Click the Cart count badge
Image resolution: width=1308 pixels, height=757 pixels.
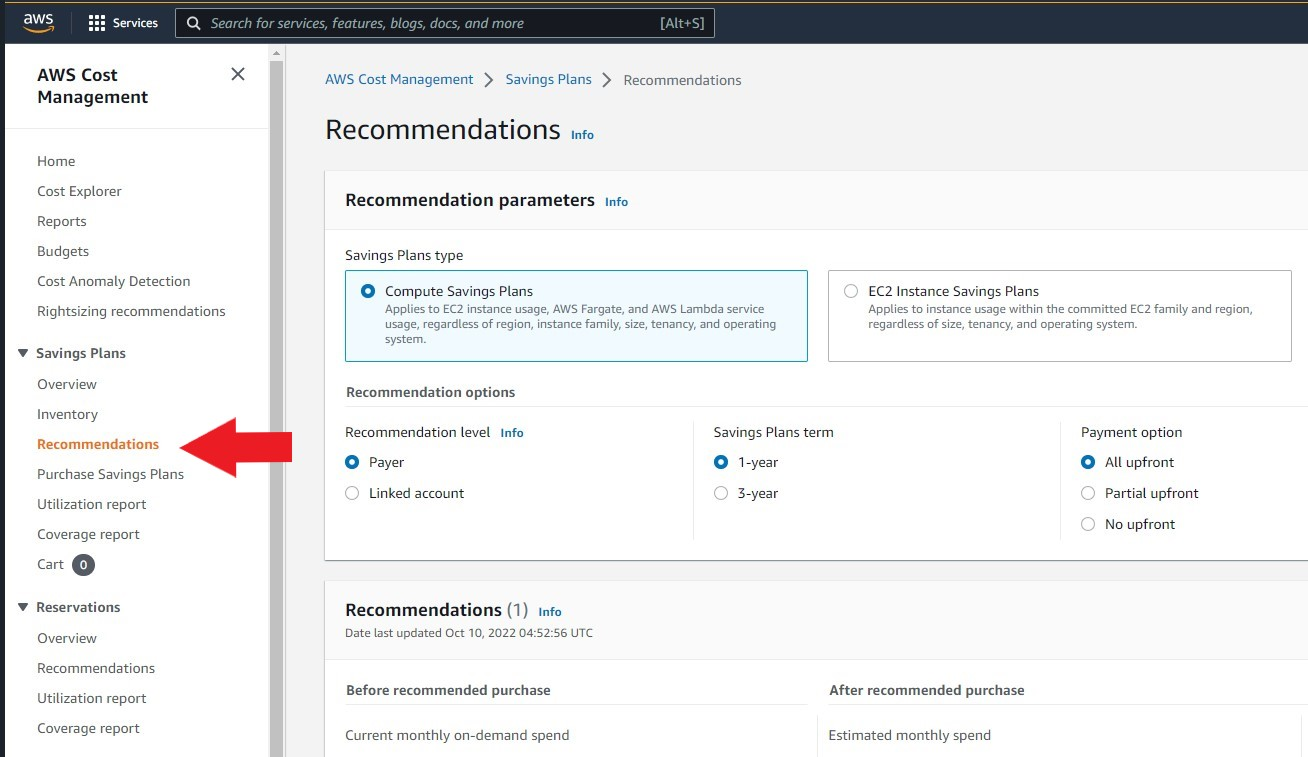click(84, 565)
